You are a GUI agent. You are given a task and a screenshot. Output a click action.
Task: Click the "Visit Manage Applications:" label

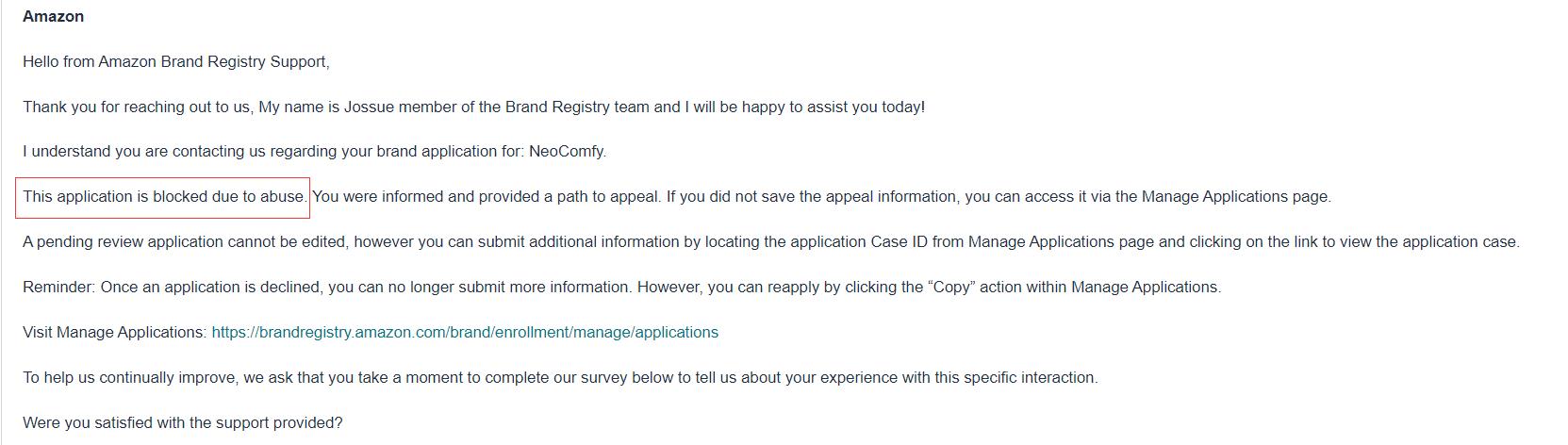[115, 333]
